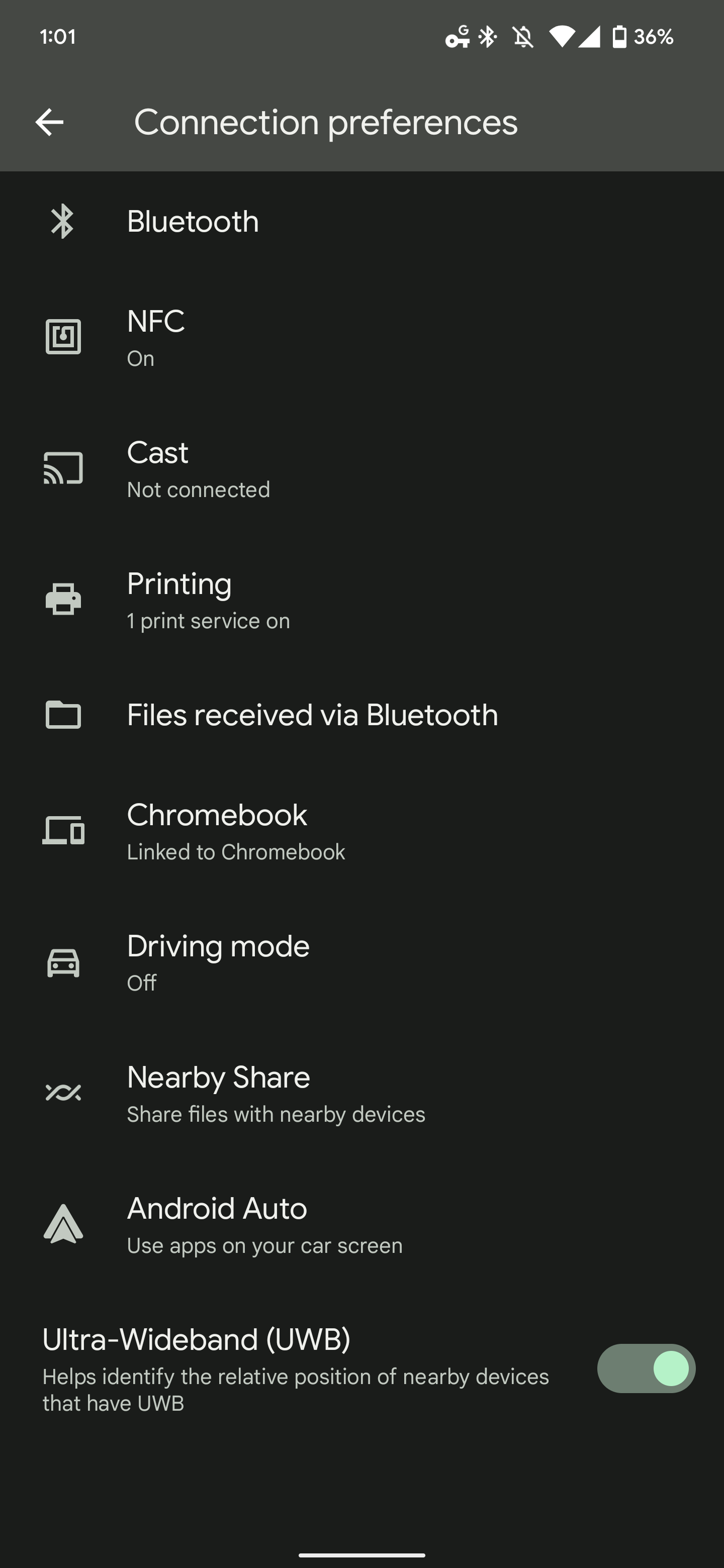Tap the car icon for Driving mode
This screenshot has width=724, height=1568.
[63, 963]
